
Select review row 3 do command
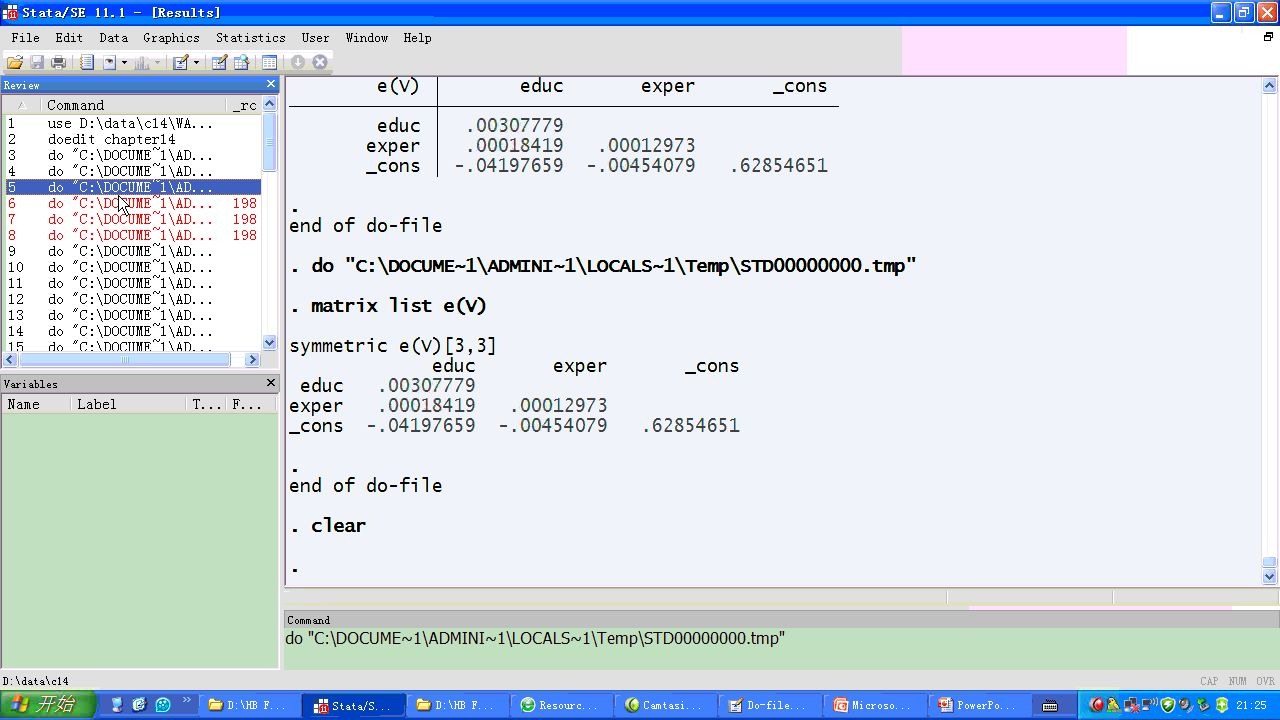131,155
